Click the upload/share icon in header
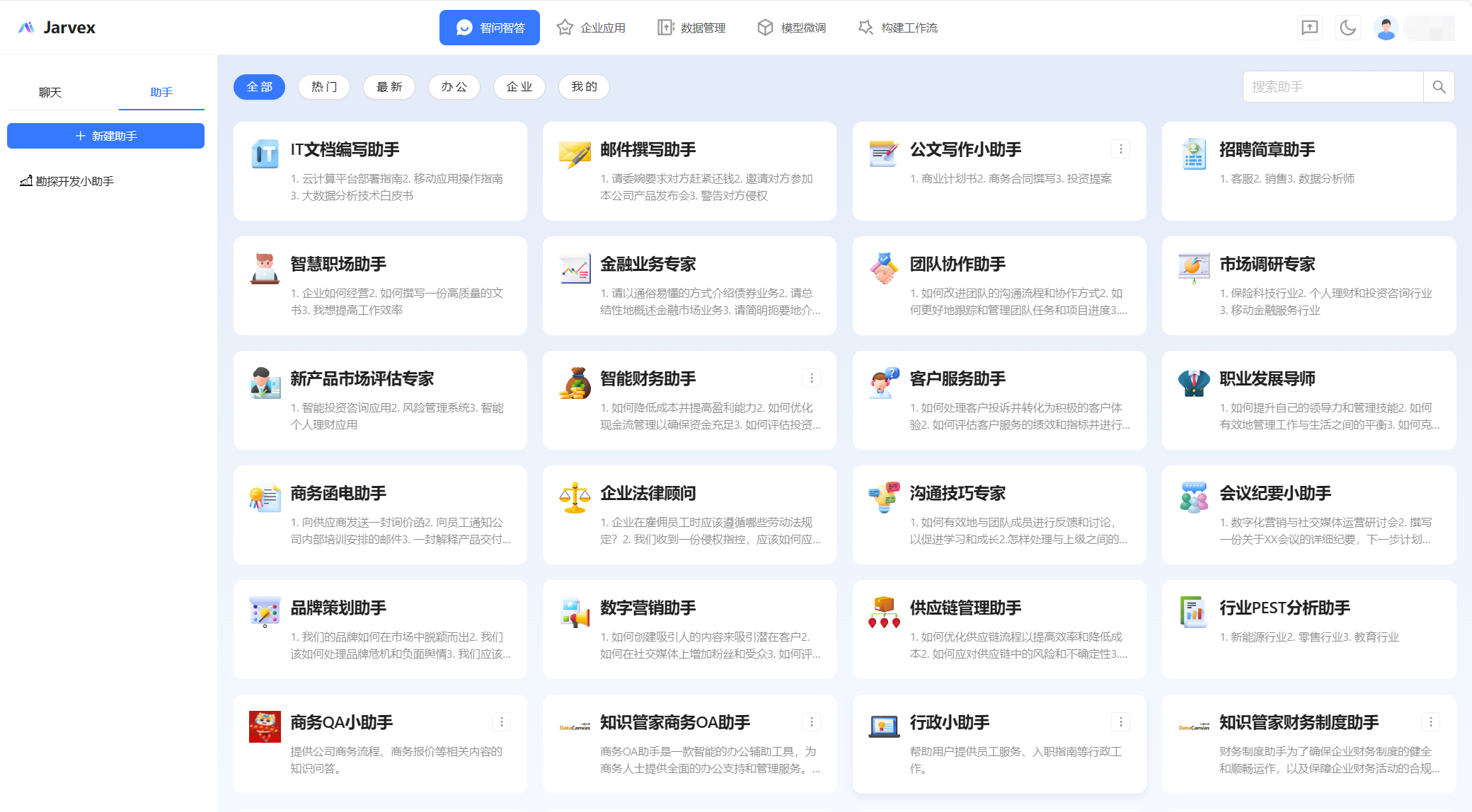The height and width of the screenshot is (812, 1472). tap(1310, 28)
